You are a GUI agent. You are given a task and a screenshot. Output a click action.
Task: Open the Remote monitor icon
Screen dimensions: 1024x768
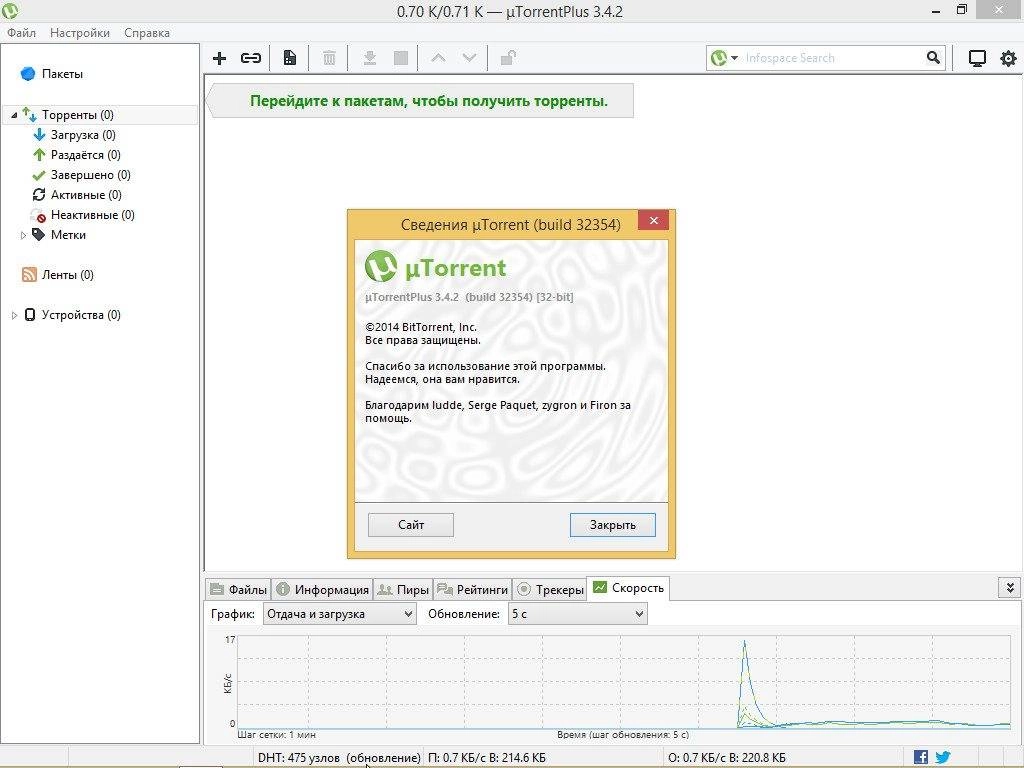point(977,58)
